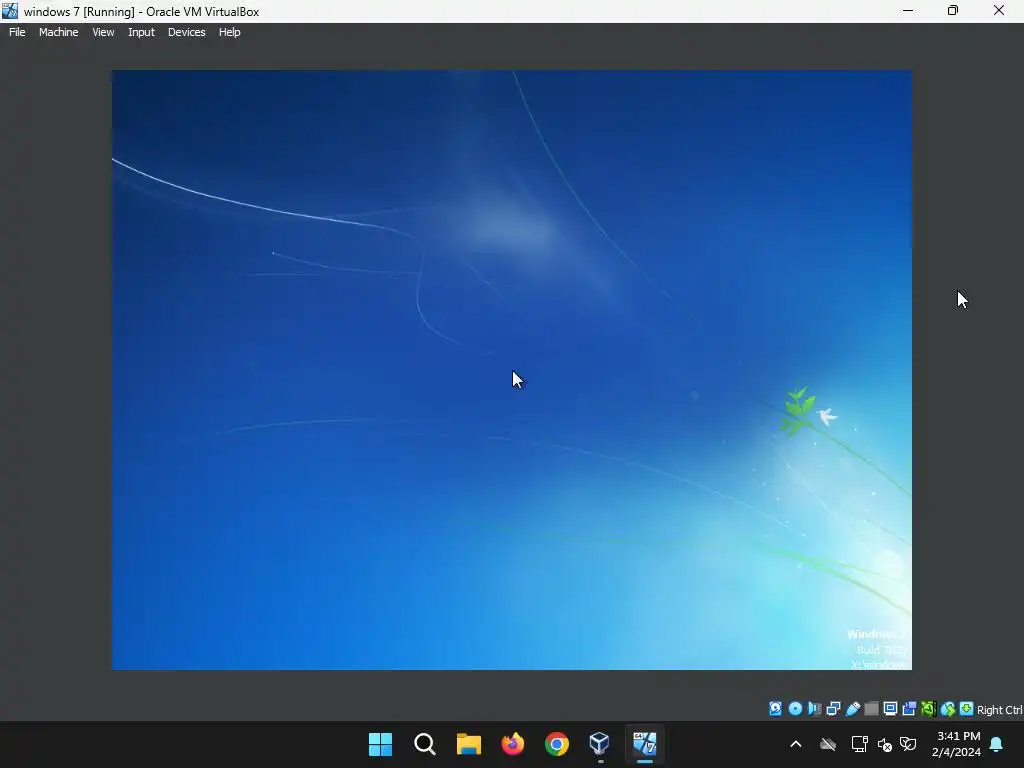The width and height of the screenshot is (1024, 768).
Task: Click the VirtualBox icon in title bar
Action: coord(10,11)
